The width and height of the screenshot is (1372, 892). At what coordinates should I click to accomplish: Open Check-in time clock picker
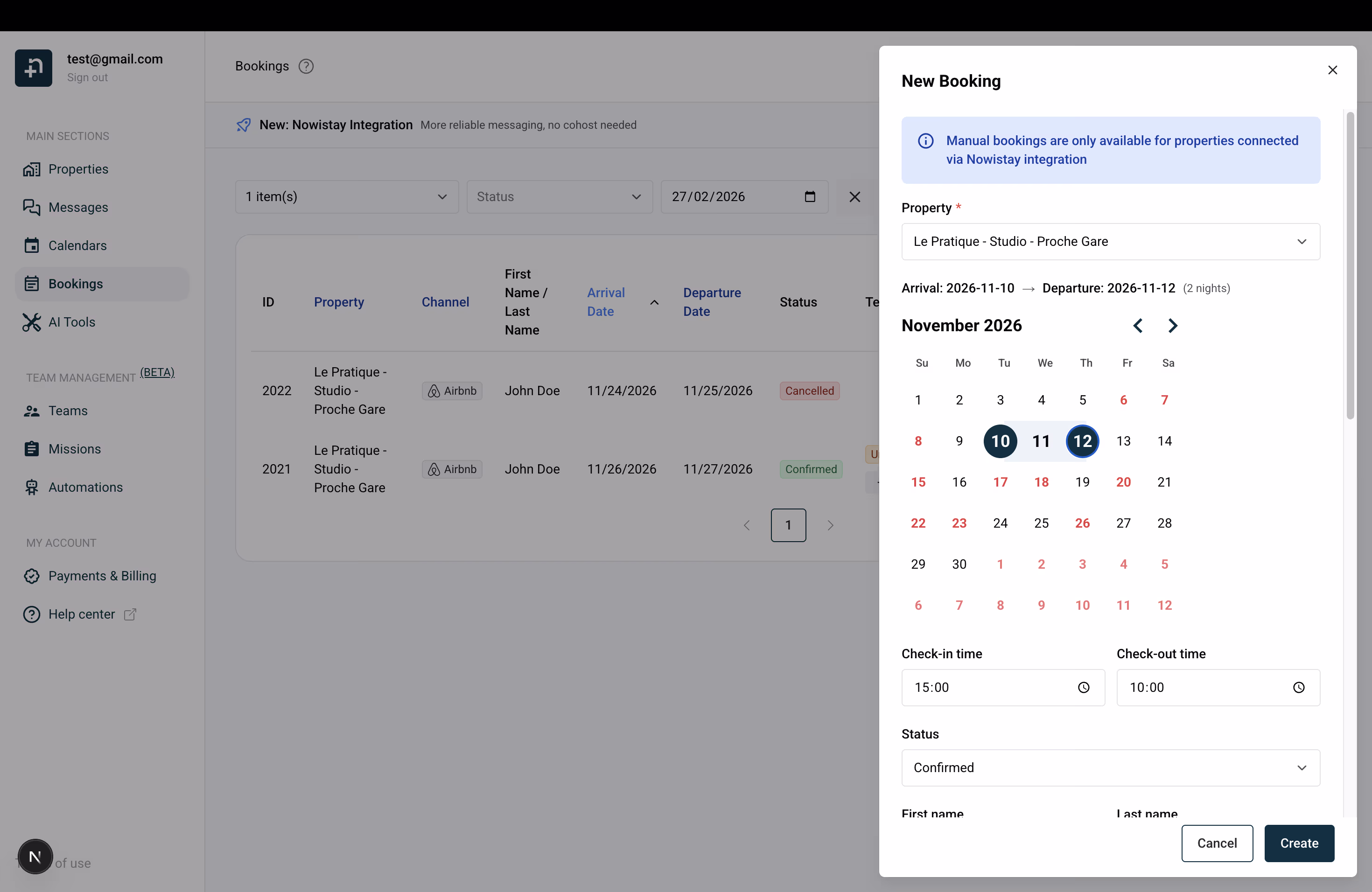coord(1084,688)
